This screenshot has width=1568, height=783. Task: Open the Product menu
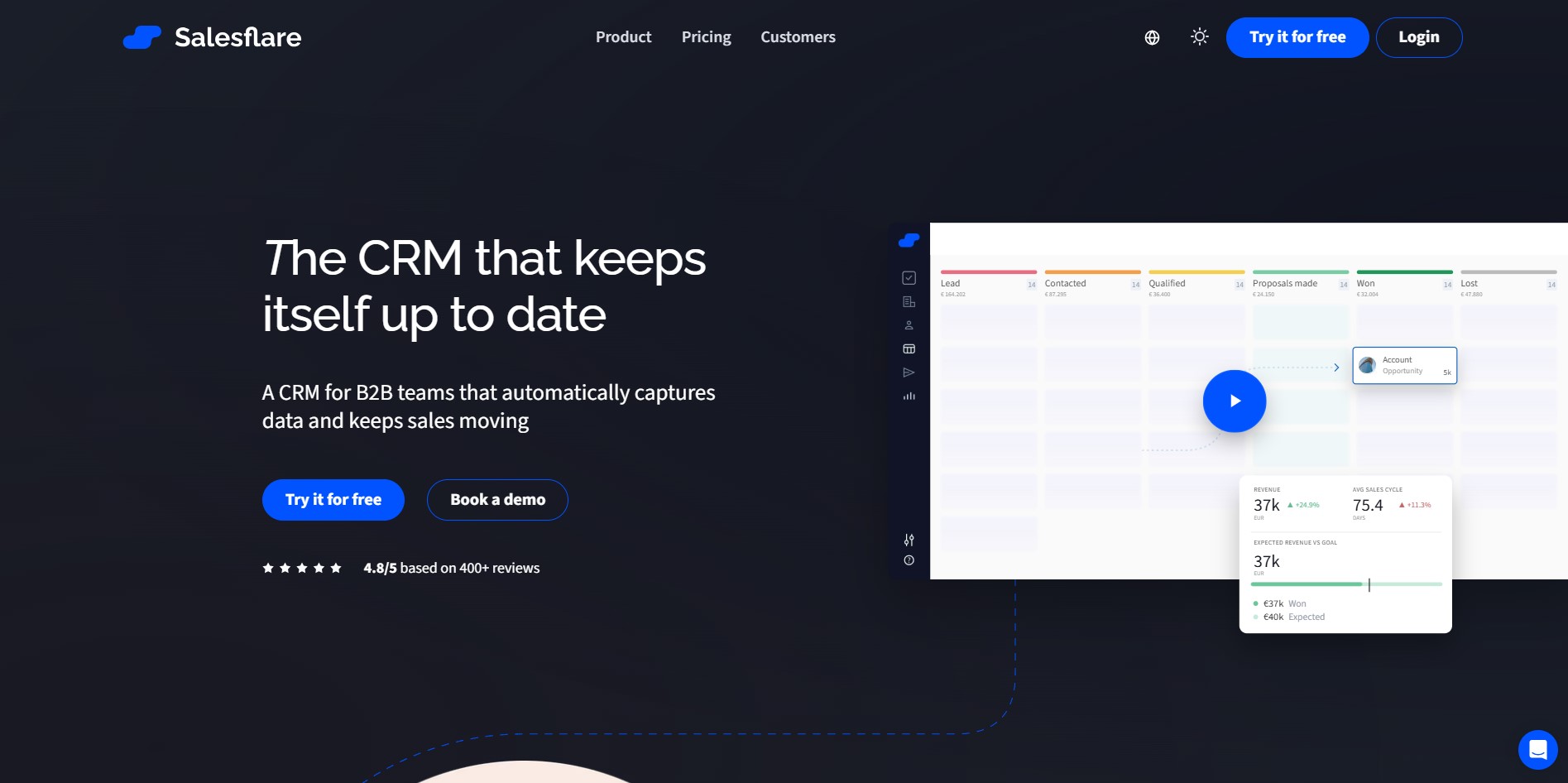point(623,37)
